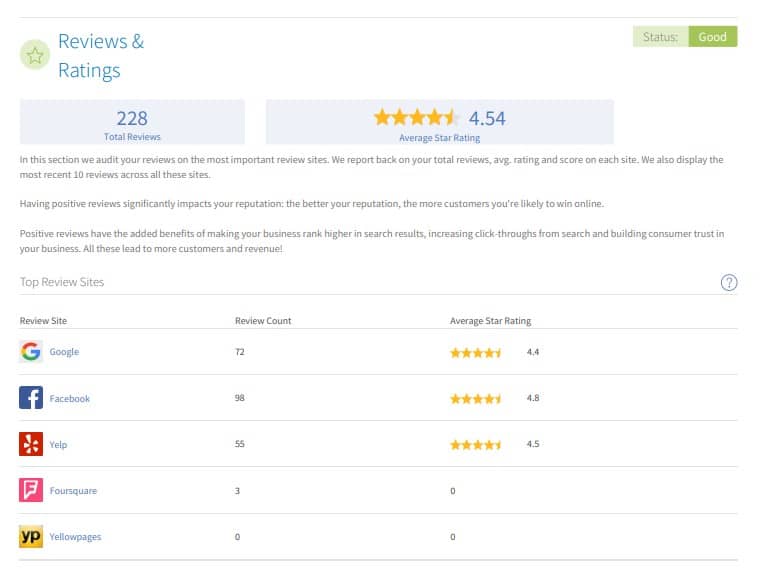This screenshot has height=571, width=760.
Task: Open the Yellowpages review site link
Action: (x=75, y=537)
